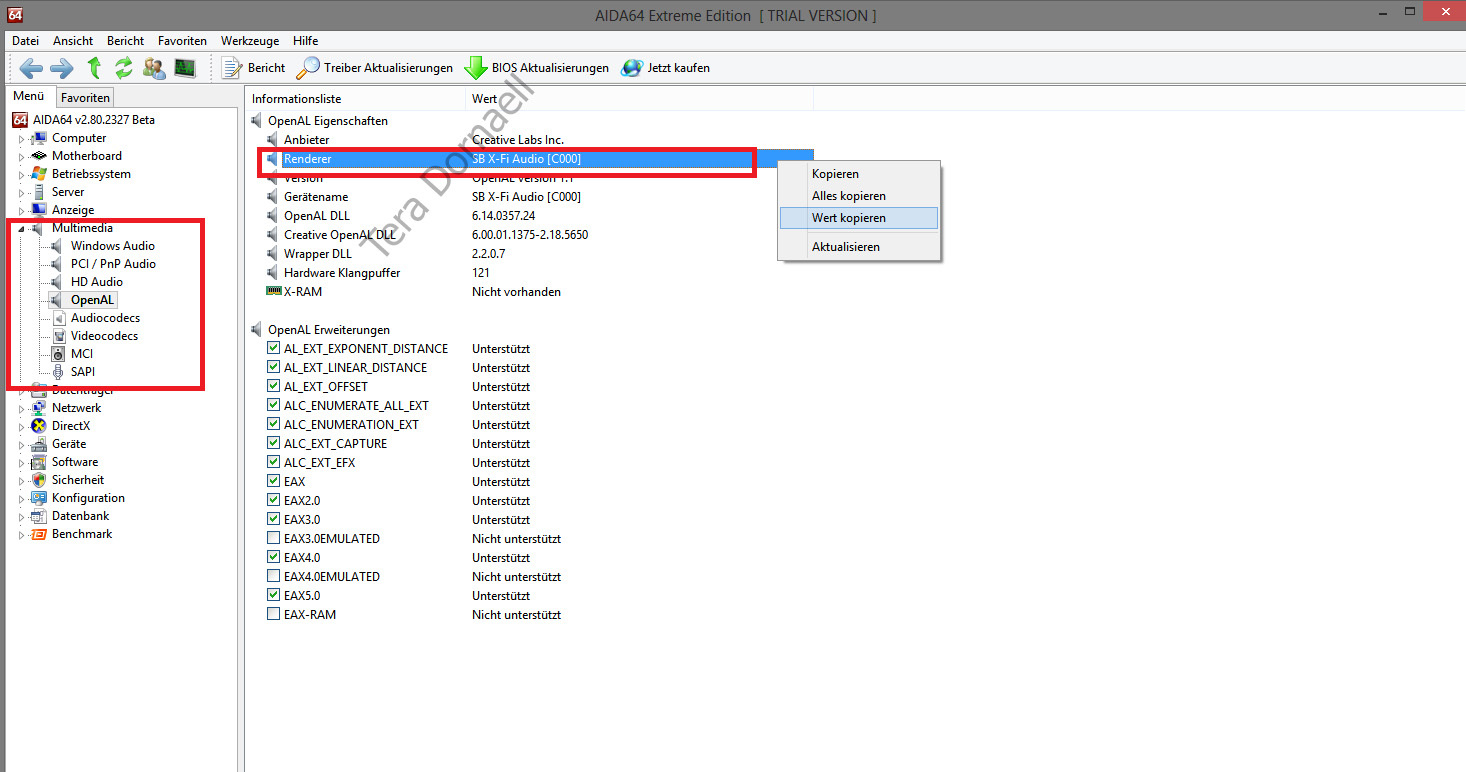Viewport: 1466px width, 772px height.
Task: Click the Betriebssystem Windows flag icon
Action: (x=39, y=174)
